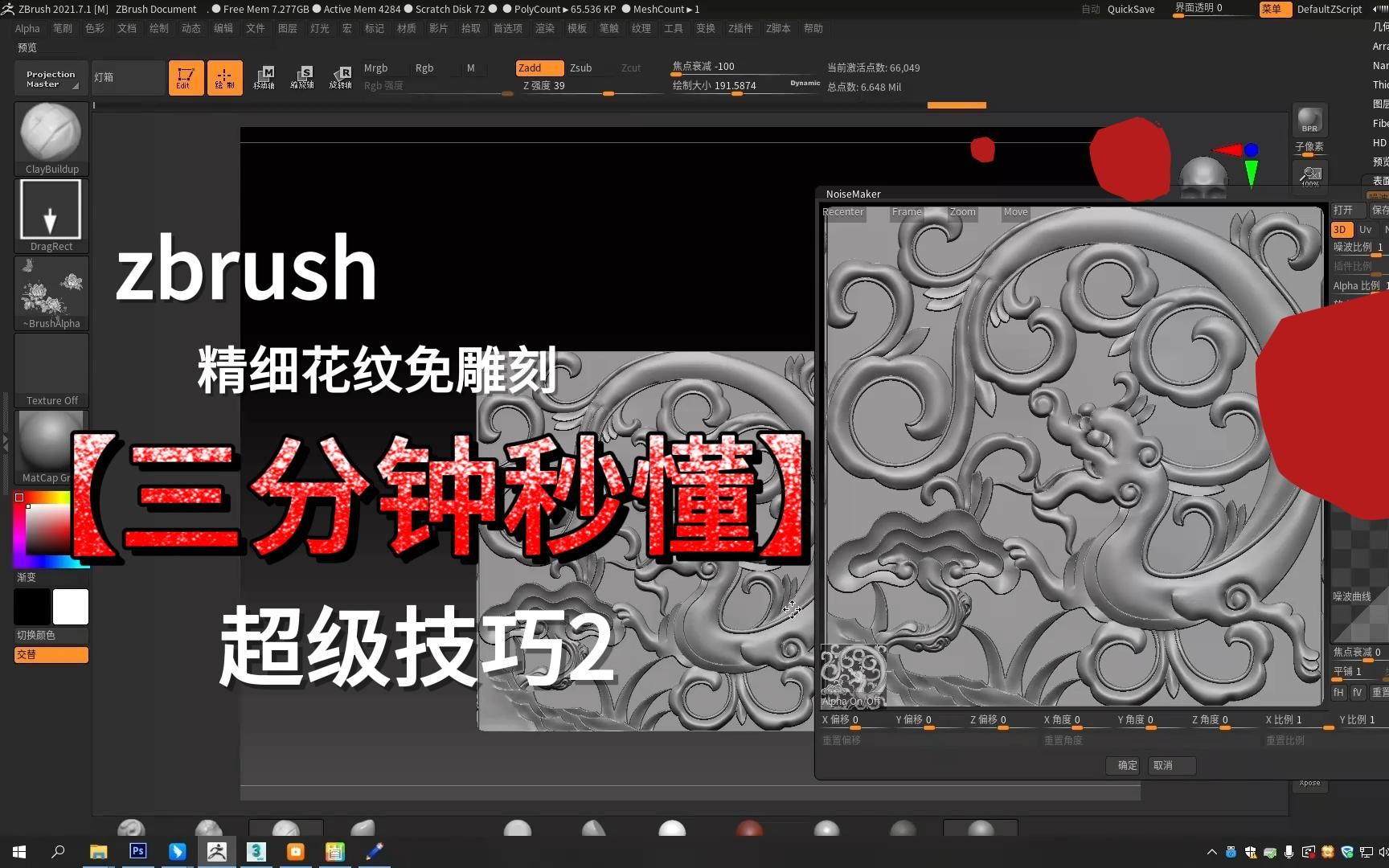This screenshot has width=1389, height=868.
Task: Open the 帮助 help menu
Action: [x=813, y=28]
